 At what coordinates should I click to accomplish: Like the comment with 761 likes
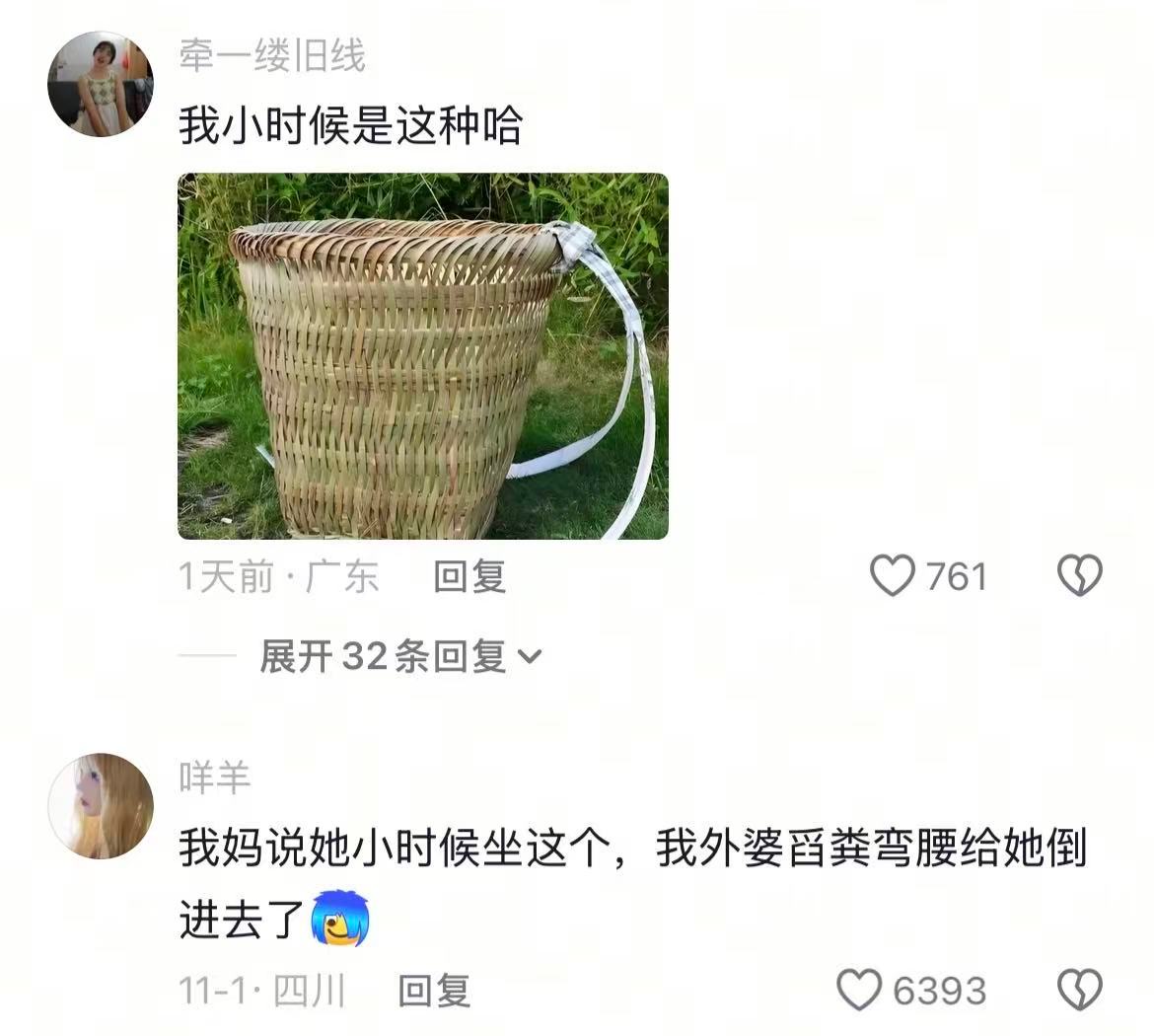(892, 575)
